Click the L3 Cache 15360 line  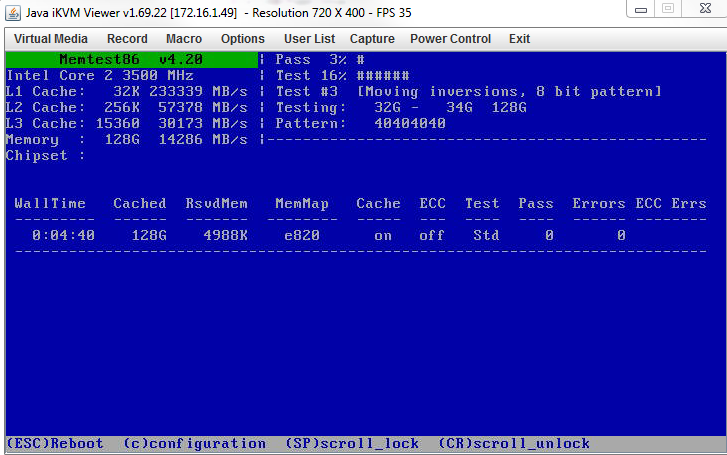127,123
